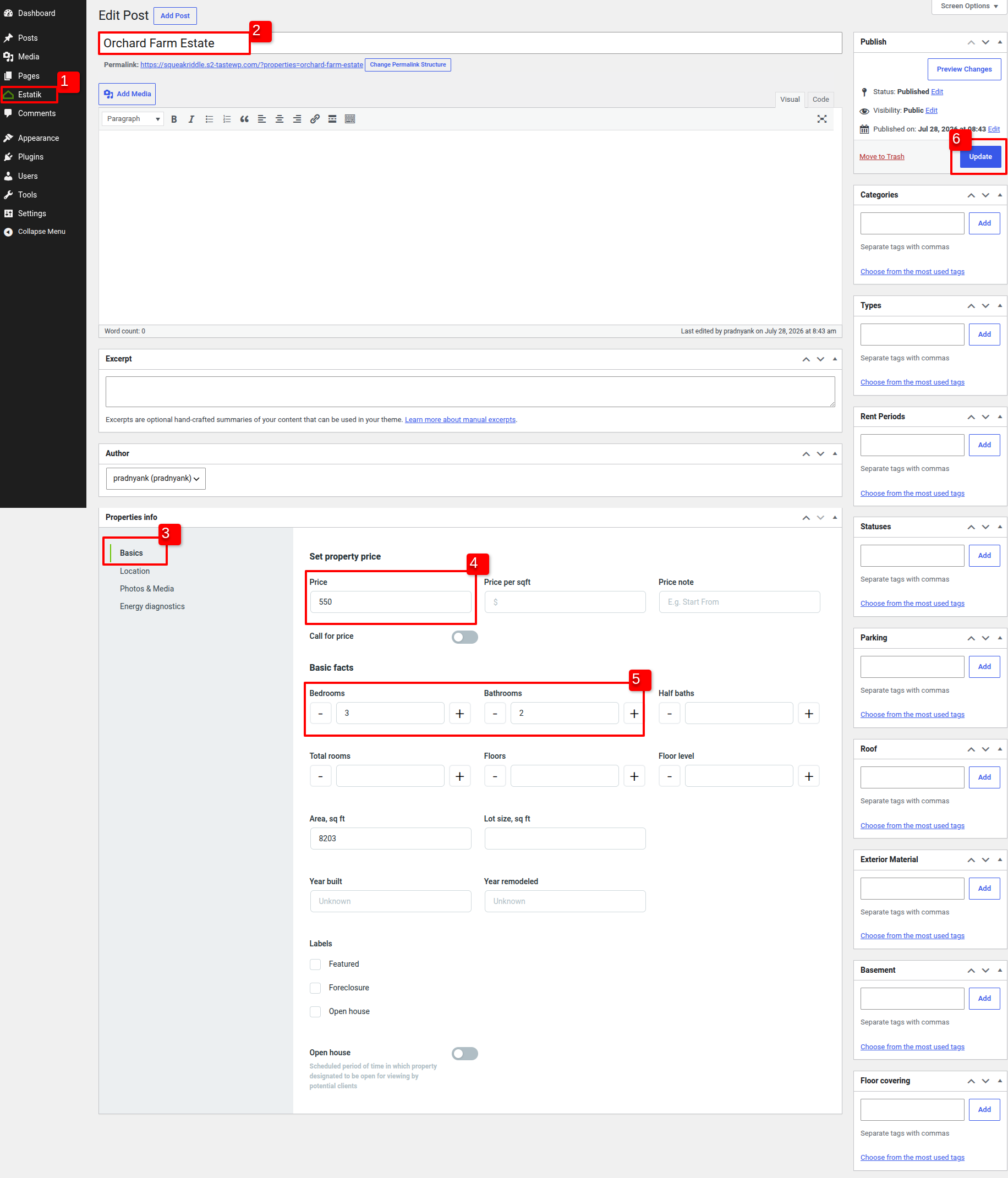Increase the Floor level count
The image size is (1008, 1178).
tap(809, 776)
